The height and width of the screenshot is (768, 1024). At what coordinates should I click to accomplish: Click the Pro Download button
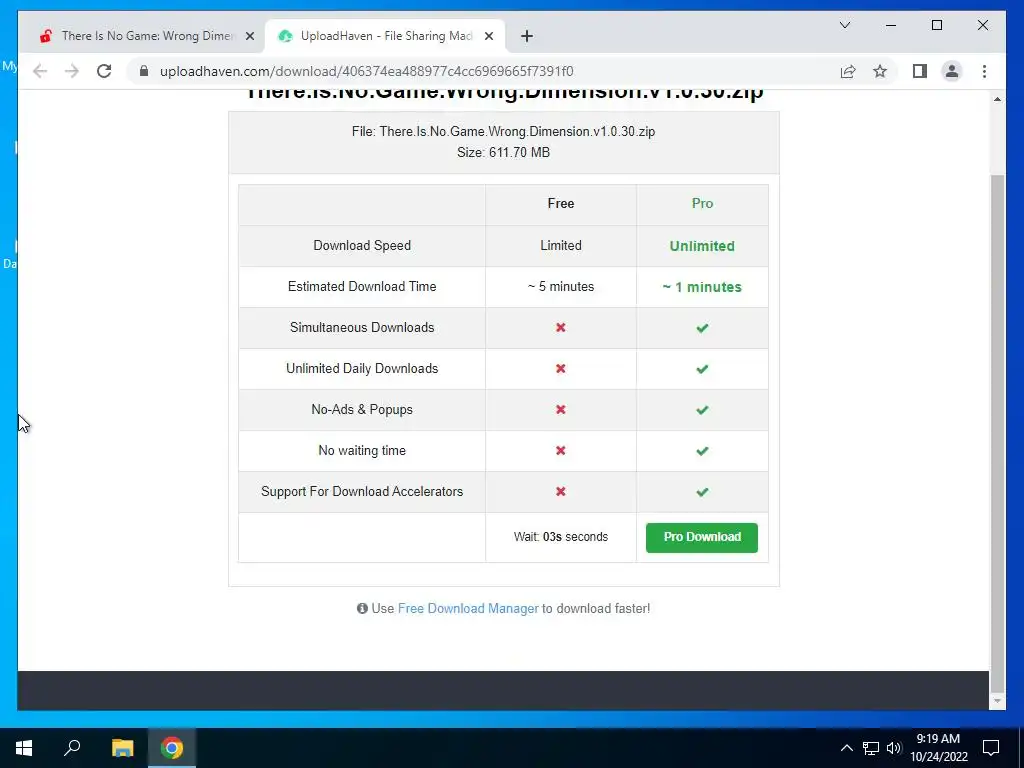coord(702,537)
